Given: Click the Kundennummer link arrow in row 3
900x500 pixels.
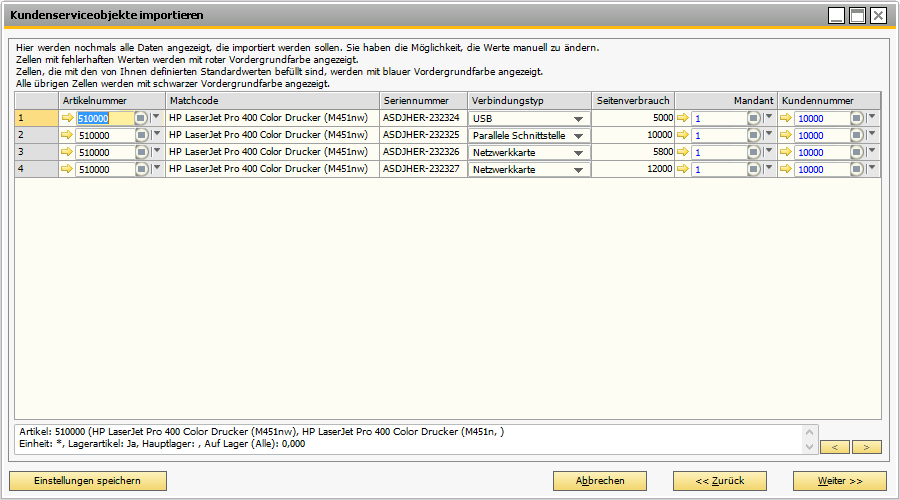Looking at the screenshot, I should [x=786, y=152].
